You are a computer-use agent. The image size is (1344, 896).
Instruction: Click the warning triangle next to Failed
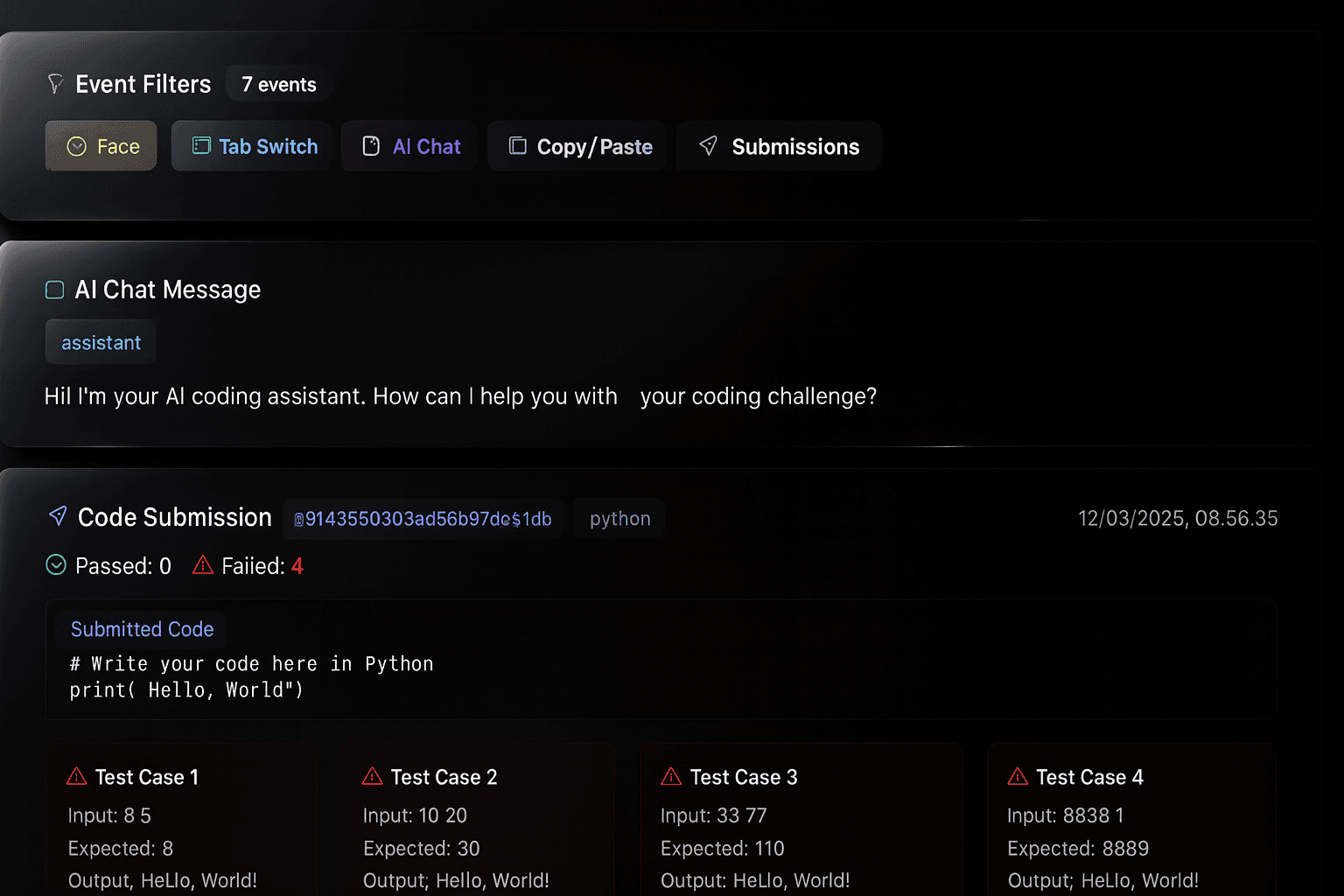tap(203, 565)
